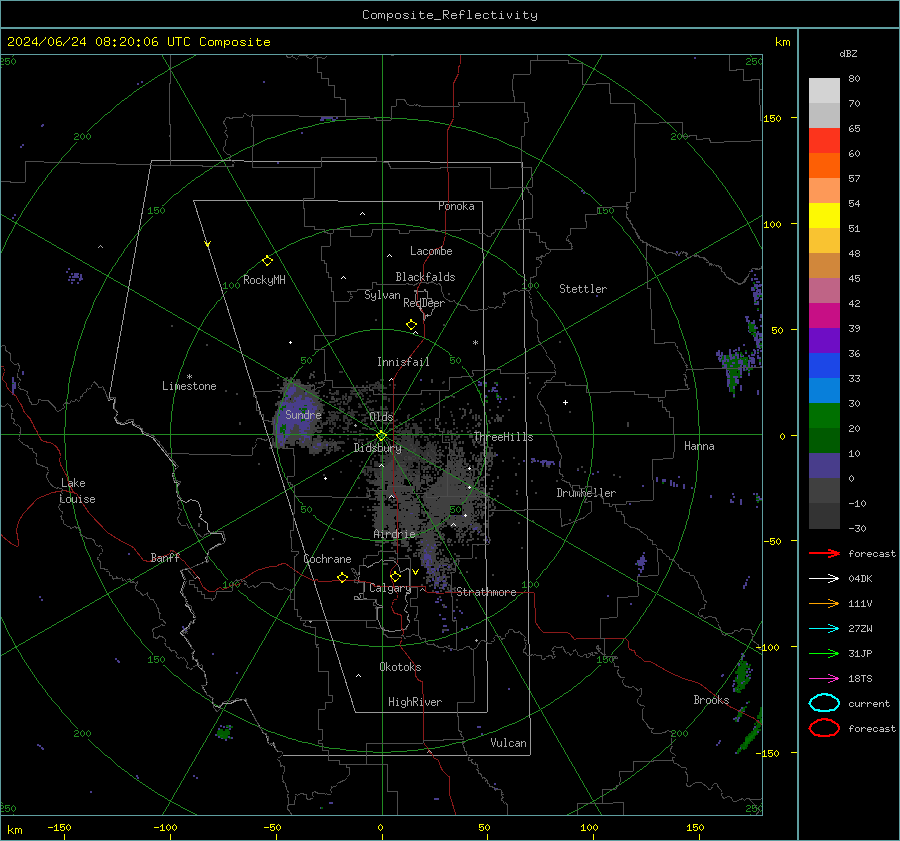Viewport: 900px width, 841px height.
Task: Click the Composite_Reflectivity title
Action: (450, 15)
